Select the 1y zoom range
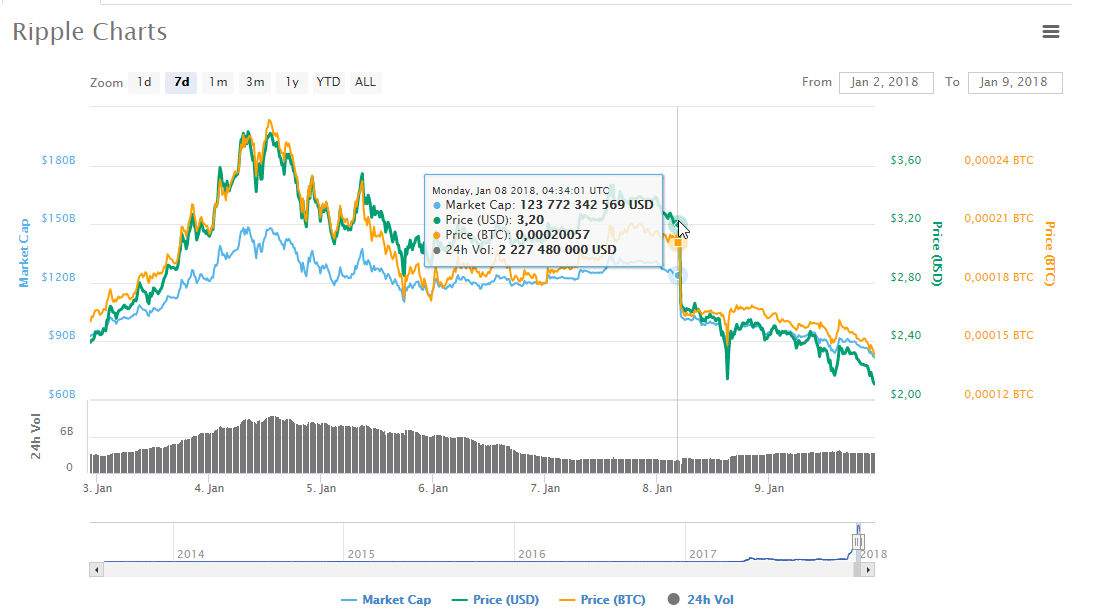The width and height of the screenshot is (1101, 613). [292, 82]
